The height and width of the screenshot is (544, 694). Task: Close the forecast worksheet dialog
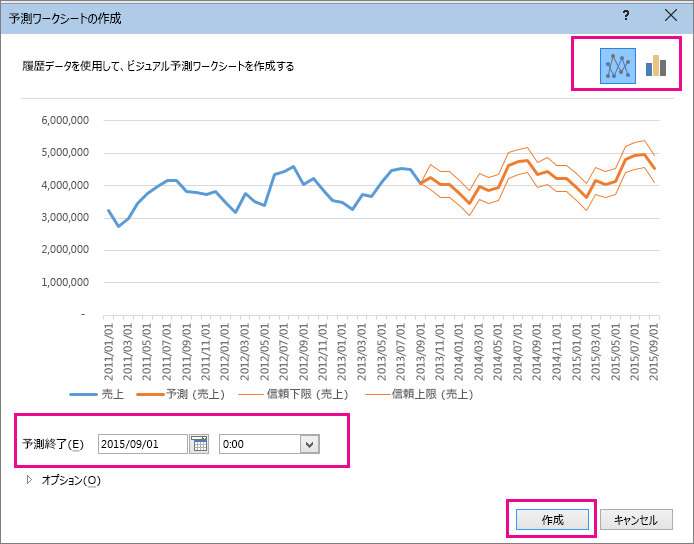(671, 15)
